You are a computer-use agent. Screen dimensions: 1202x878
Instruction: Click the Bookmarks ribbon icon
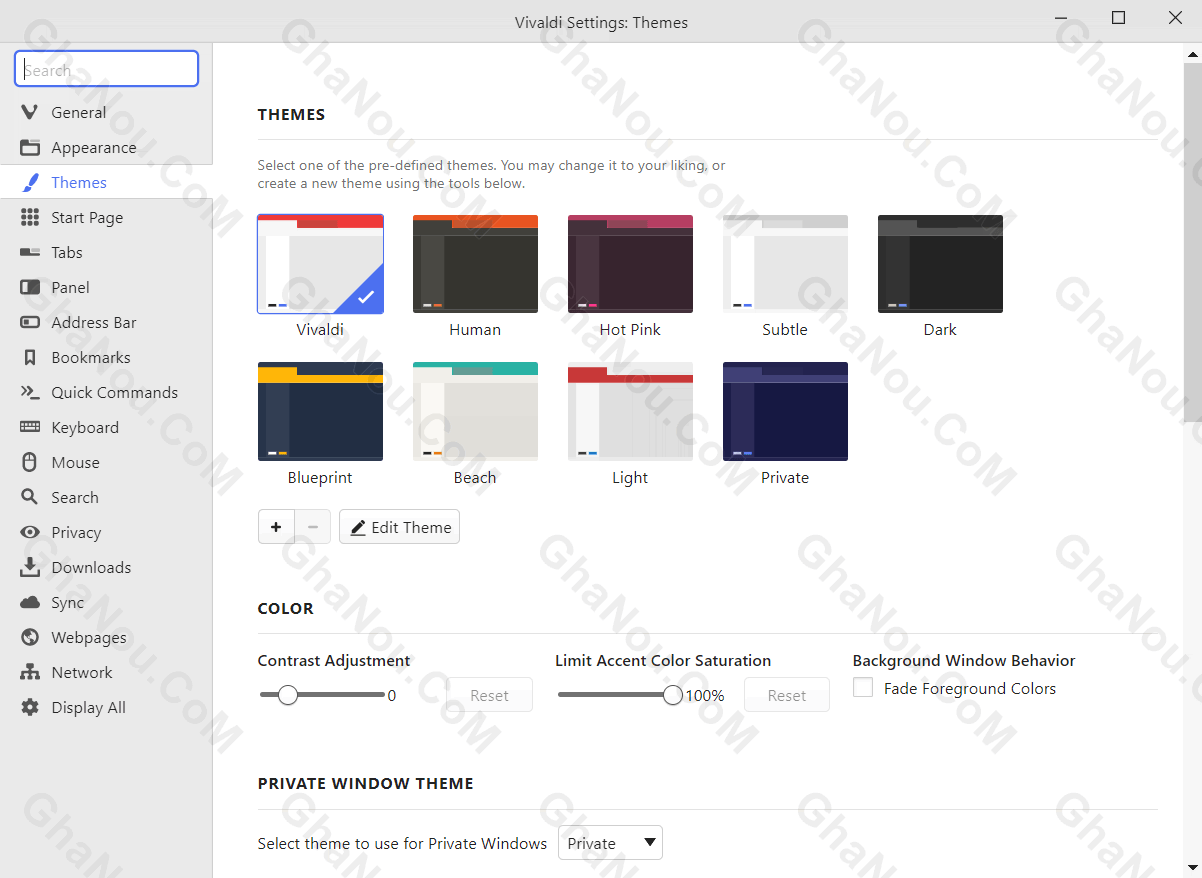(x=30, y=357)
